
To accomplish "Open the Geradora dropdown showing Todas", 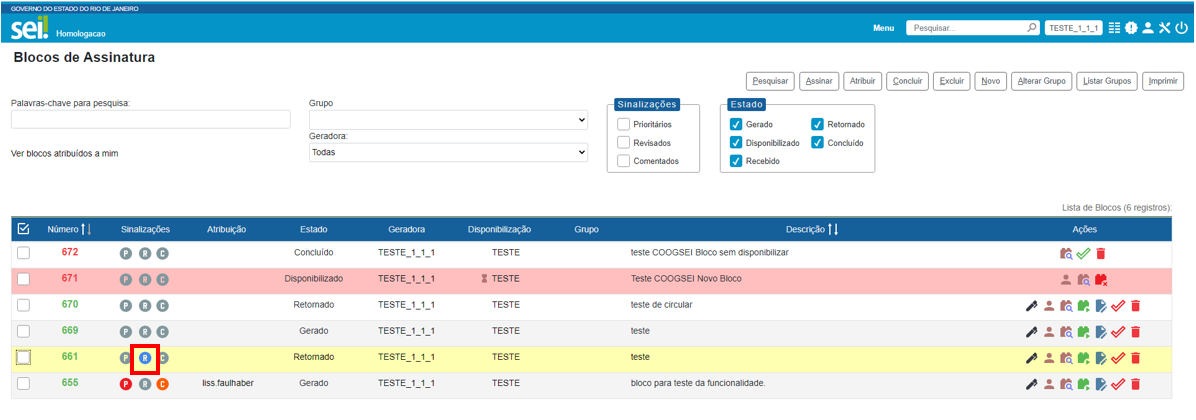I will (448, 153).
